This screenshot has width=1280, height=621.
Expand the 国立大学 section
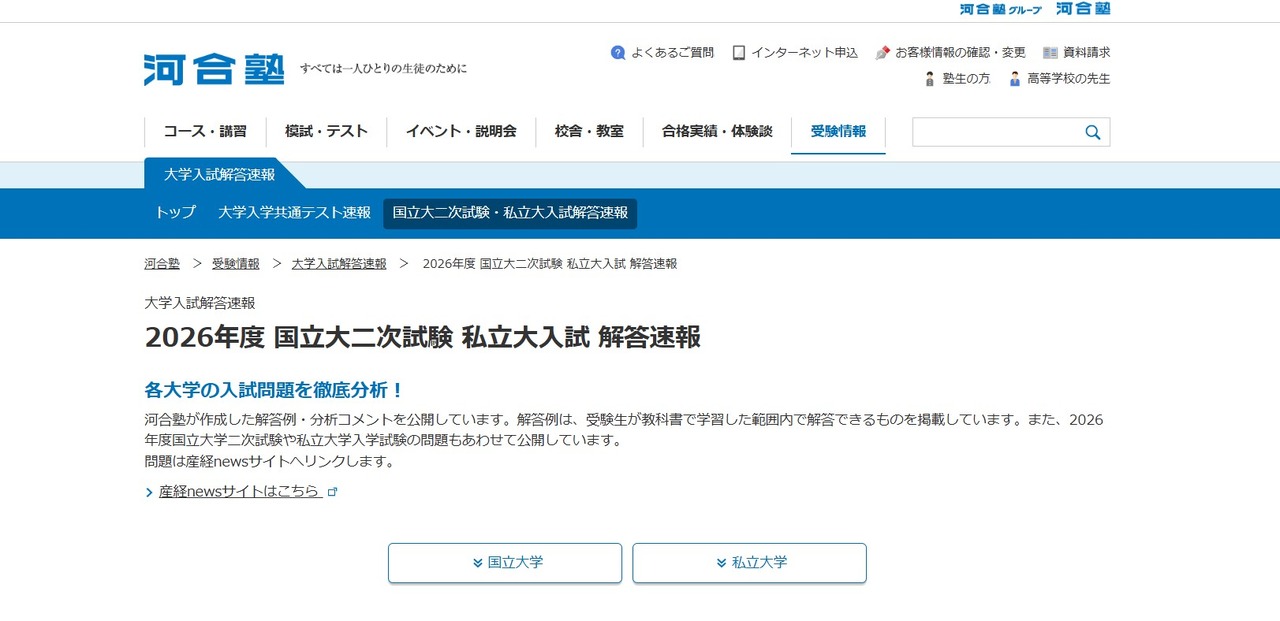[504, 562]
